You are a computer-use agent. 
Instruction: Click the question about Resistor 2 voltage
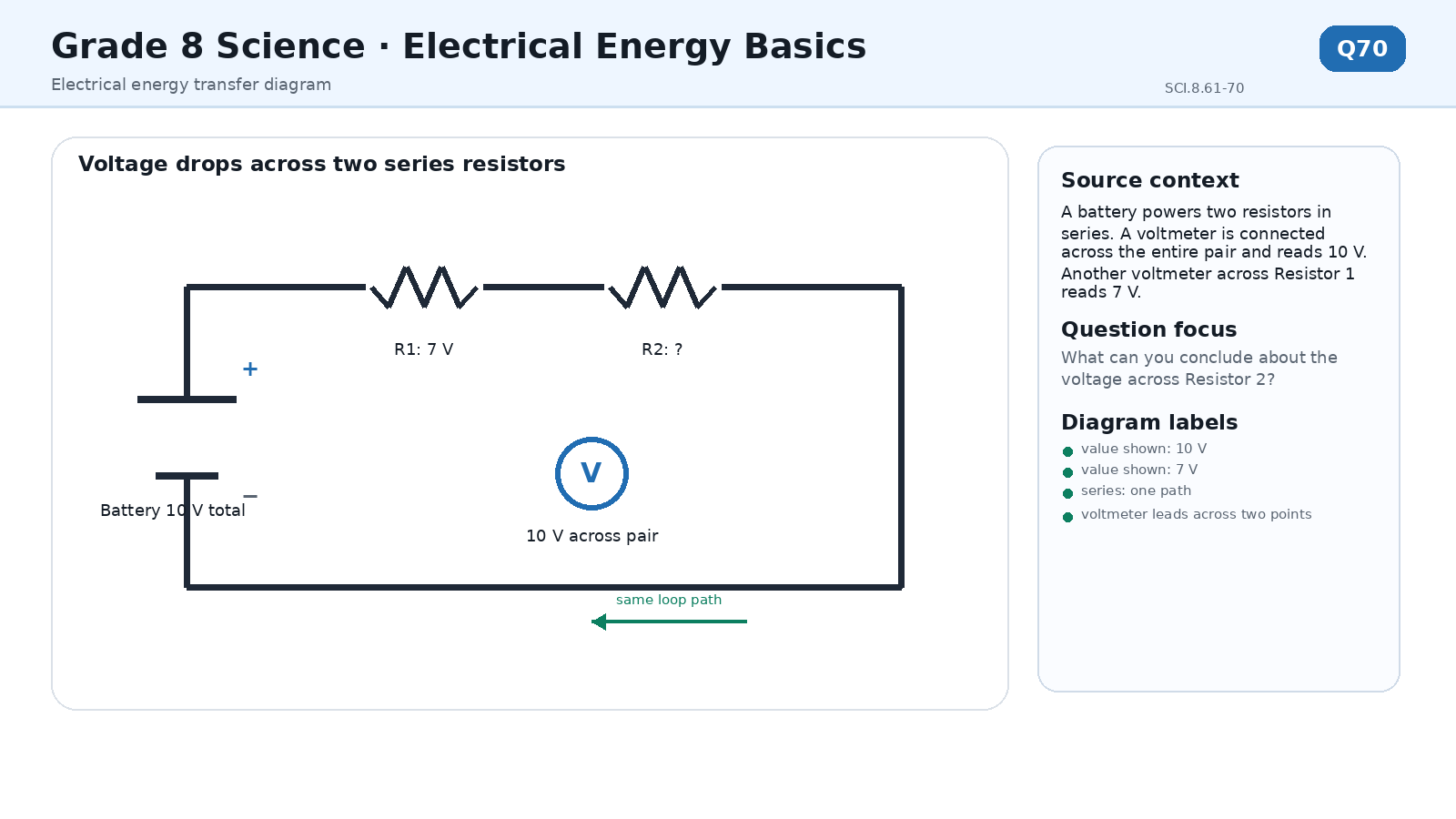(x=1199, y=369)
